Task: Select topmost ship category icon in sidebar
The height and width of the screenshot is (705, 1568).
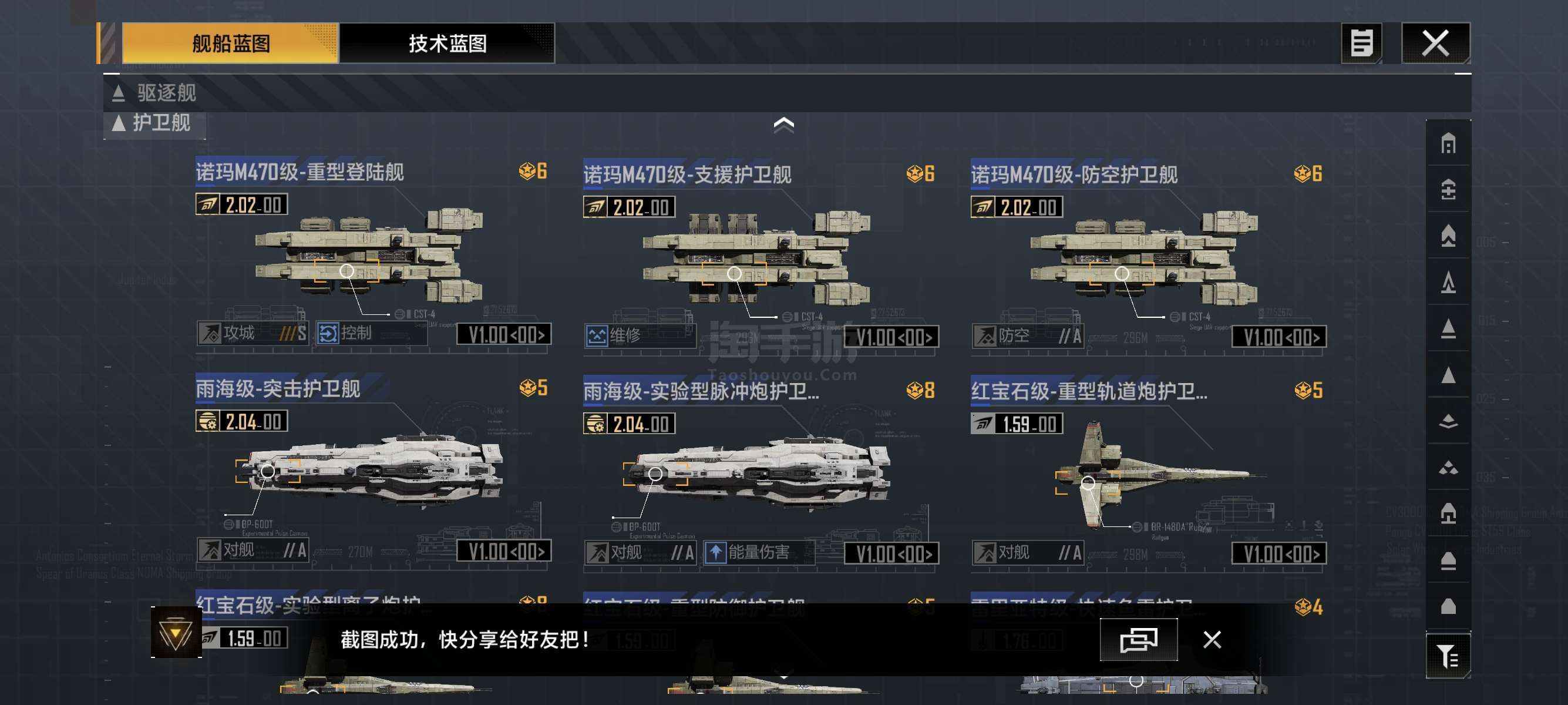Action: pos(1448,144)
